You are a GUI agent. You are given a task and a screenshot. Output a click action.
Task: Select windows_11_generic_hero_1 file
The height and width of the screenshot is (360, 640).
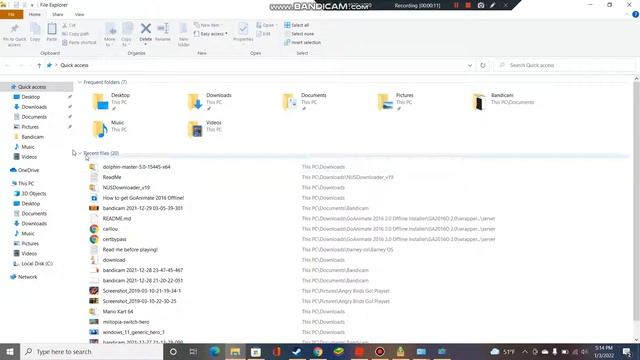pos(133,332)
